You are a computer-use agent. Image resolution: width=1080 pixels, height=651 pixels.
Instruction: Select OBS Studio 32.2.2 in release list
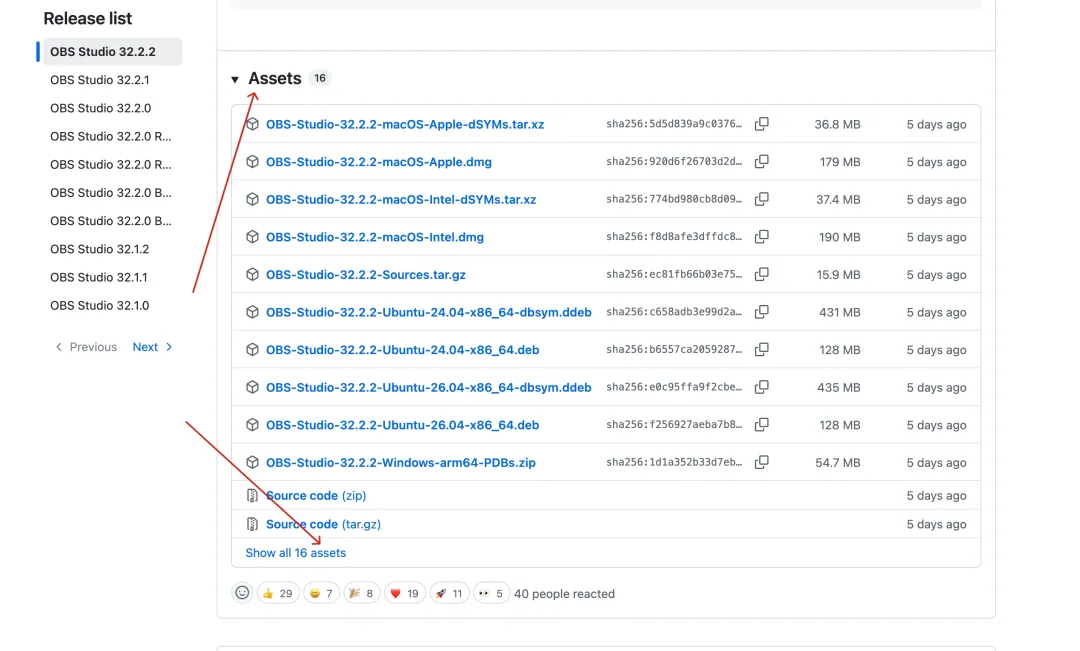pos(112,52)
